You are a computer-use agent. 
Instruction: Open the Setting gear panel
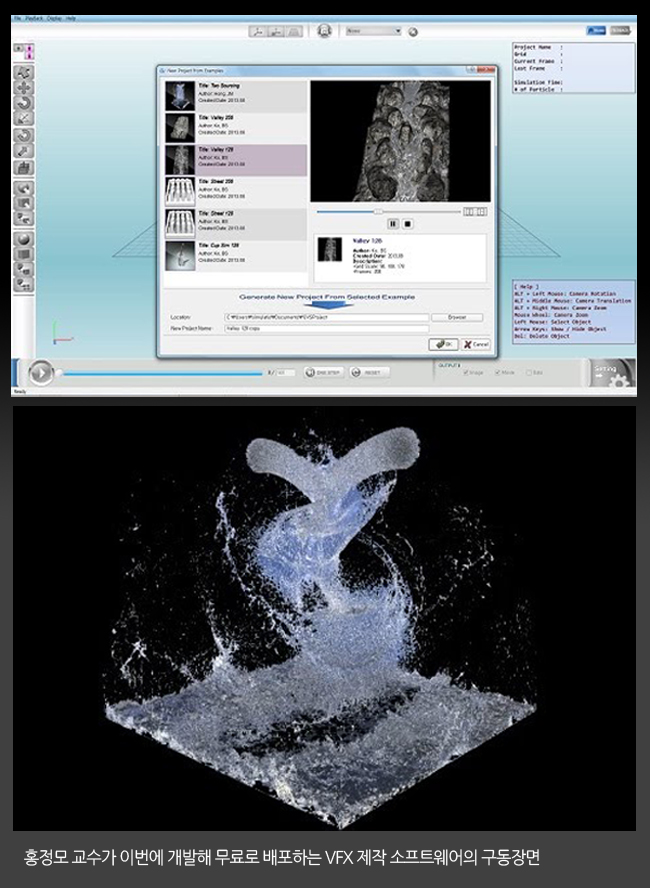611,373
